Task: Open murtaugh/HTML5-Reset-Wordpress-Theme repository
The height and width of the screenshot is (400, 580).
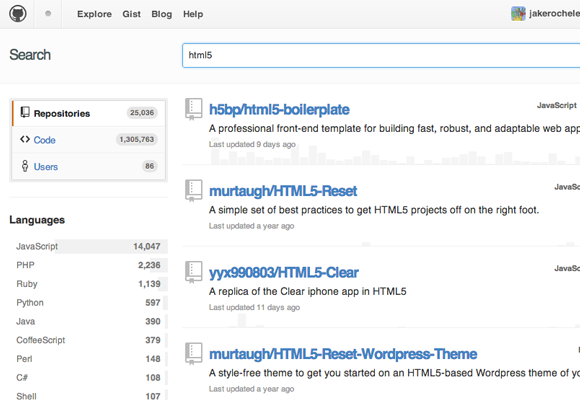Action: tap(343, 354)
